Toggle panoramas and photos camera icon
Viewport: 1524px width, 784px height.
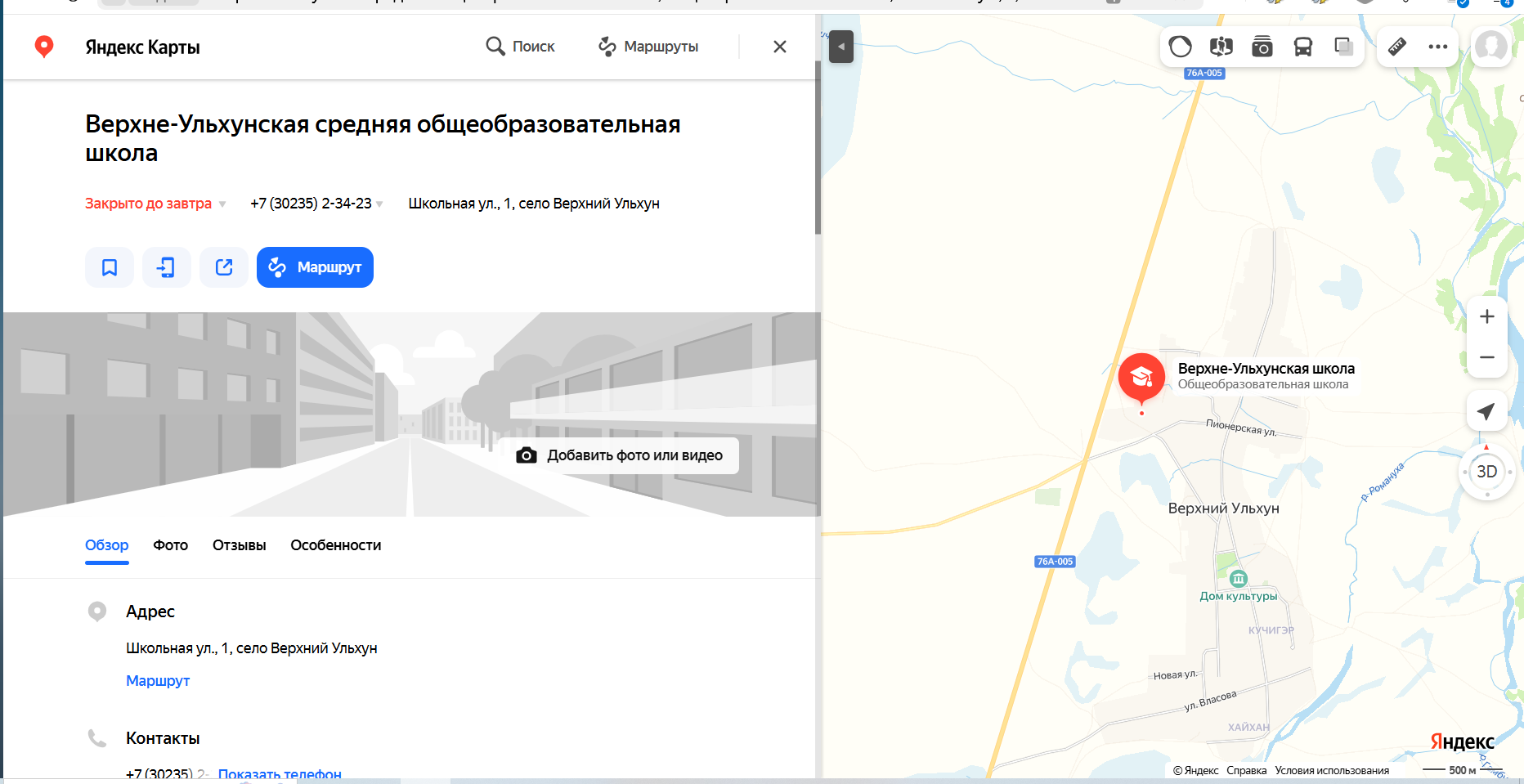click(x=1262, y=47)
